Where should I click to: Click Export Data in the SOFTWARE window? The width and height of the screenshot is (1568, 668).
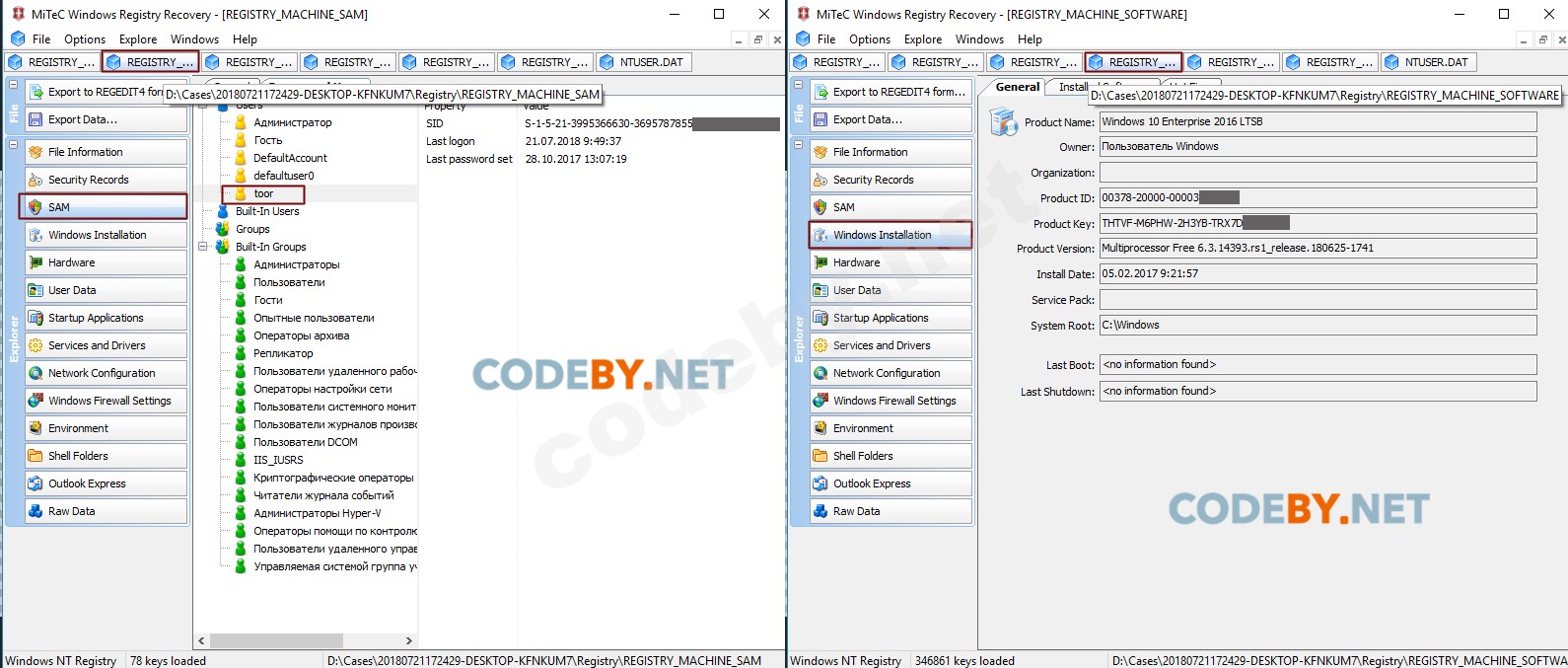[x=889, y=119]
